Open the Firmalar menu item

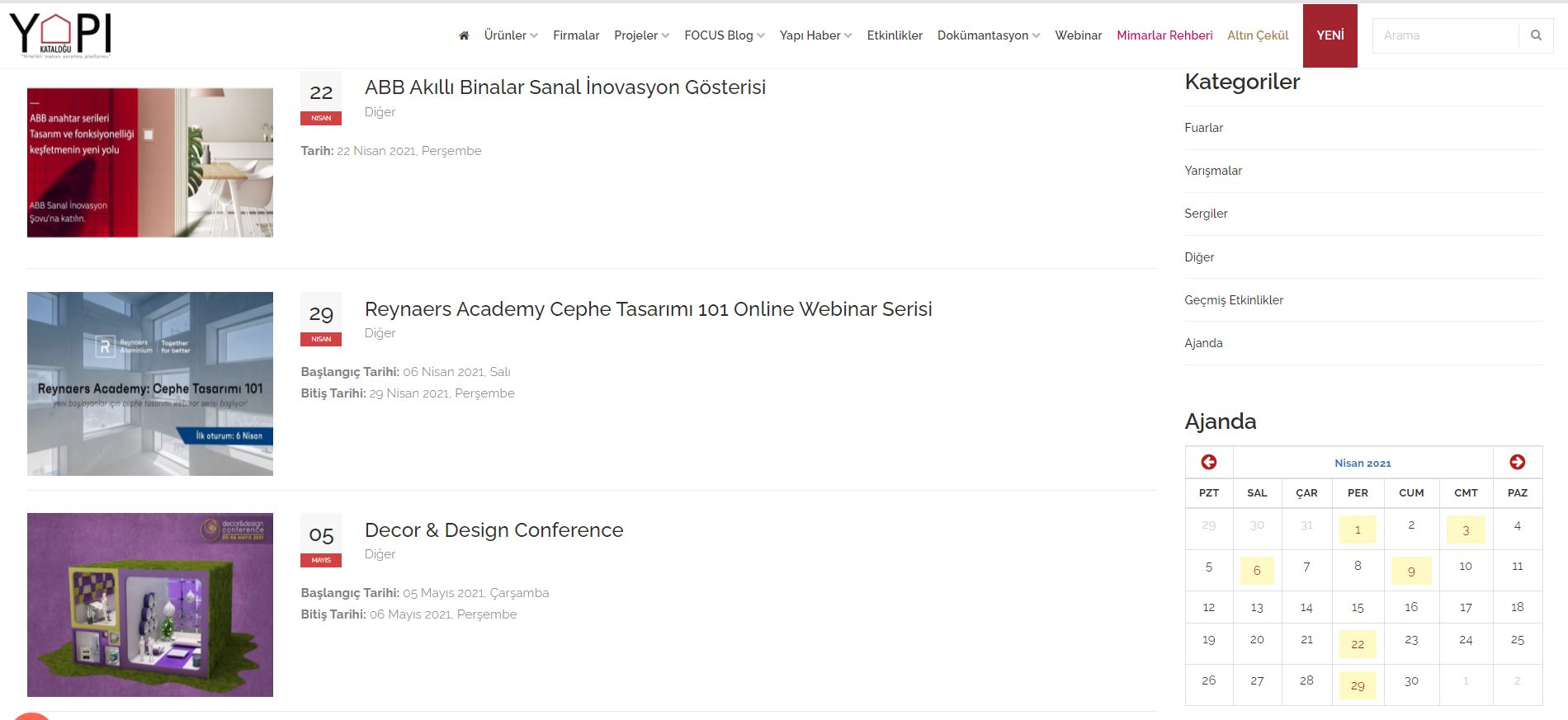click(576, 35)
